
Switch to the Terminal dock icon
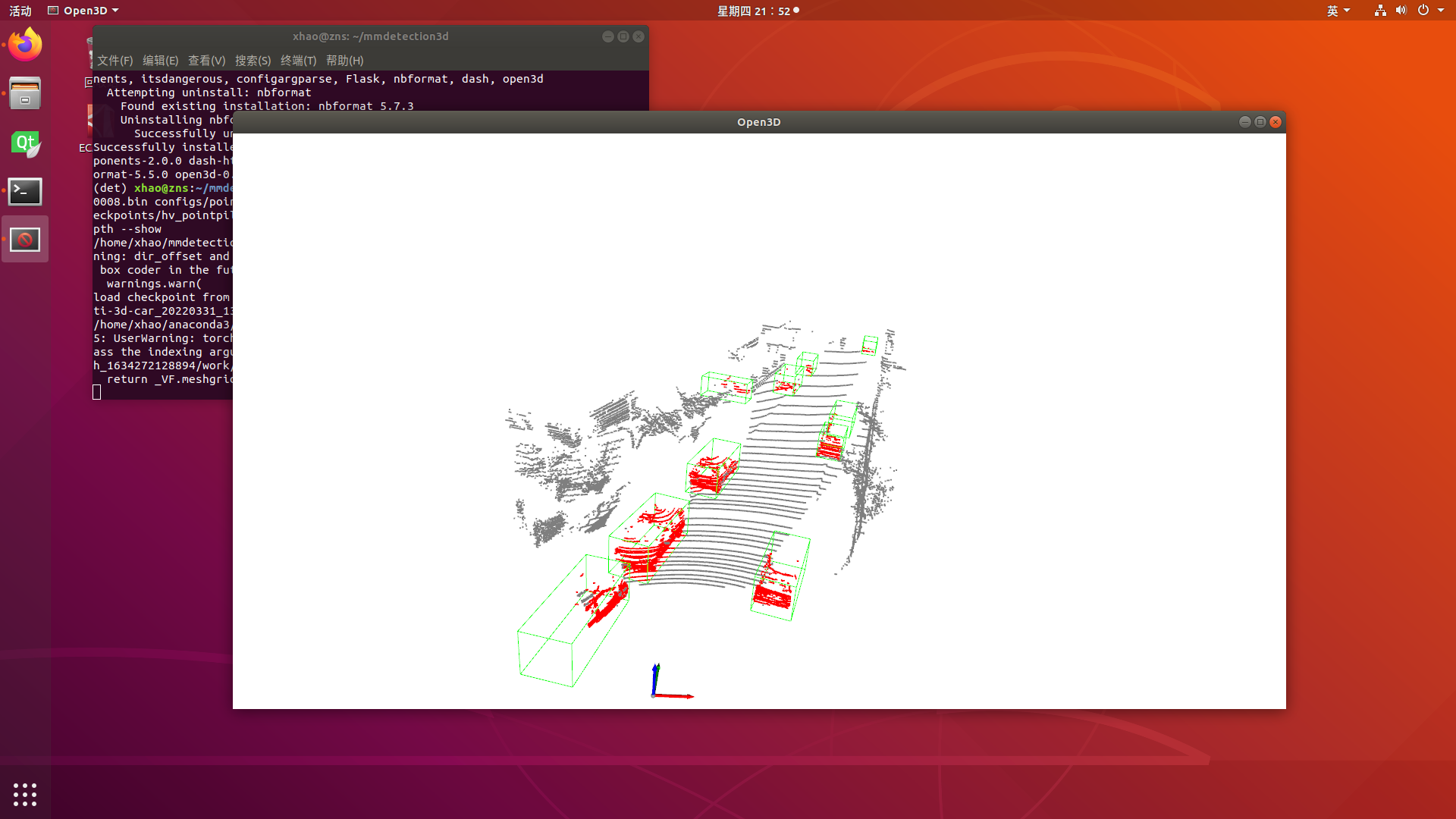click(25, 192)
